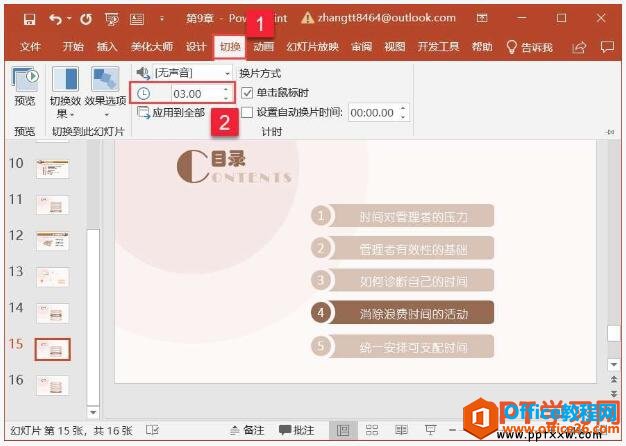This screenshot has width=626, height=446.
Task: Open the 审阅 tab
Action: pos(361,47)
